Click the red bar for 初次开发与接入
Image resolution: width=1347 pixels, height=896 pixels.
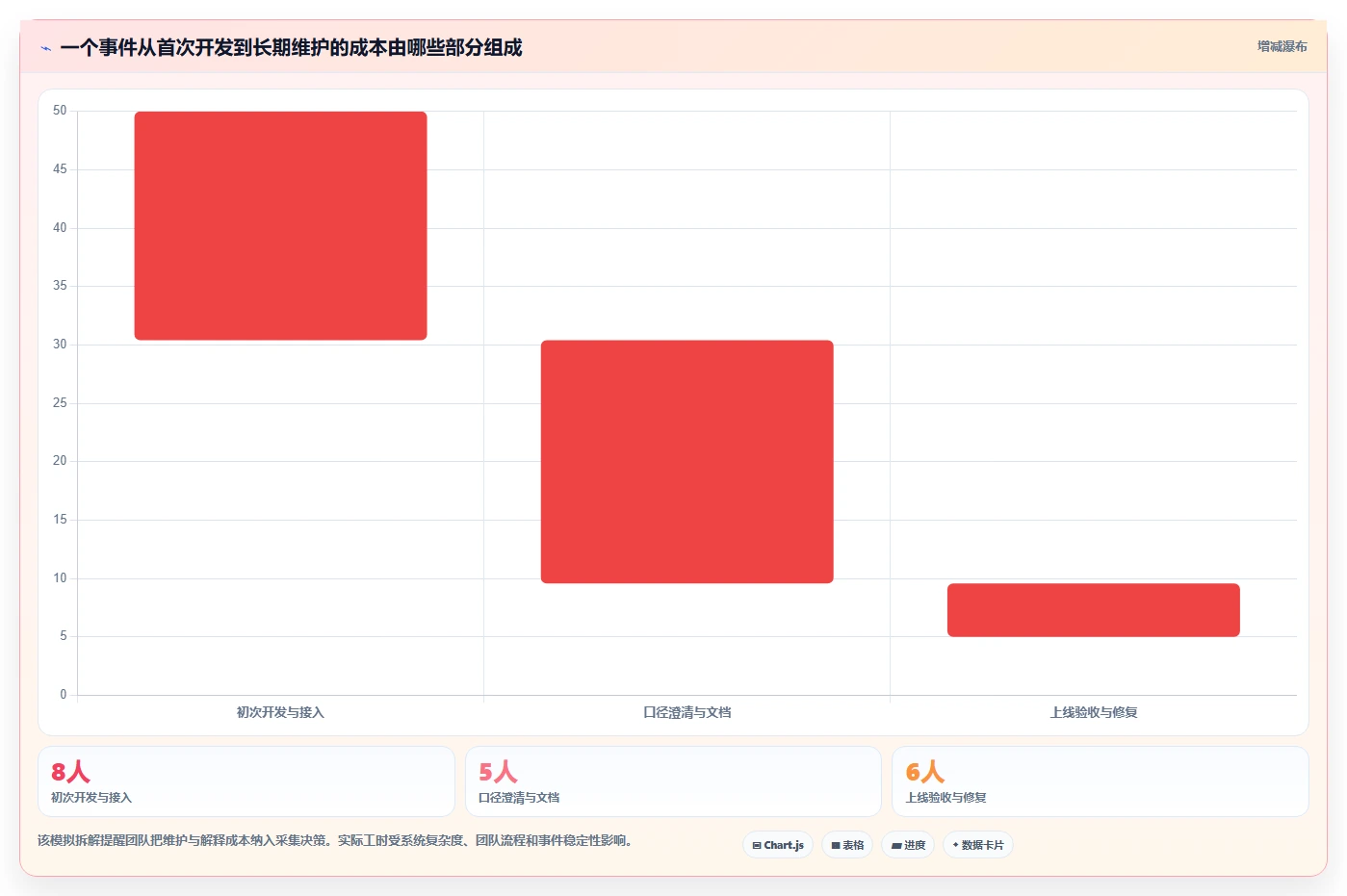tap(280, 226)
